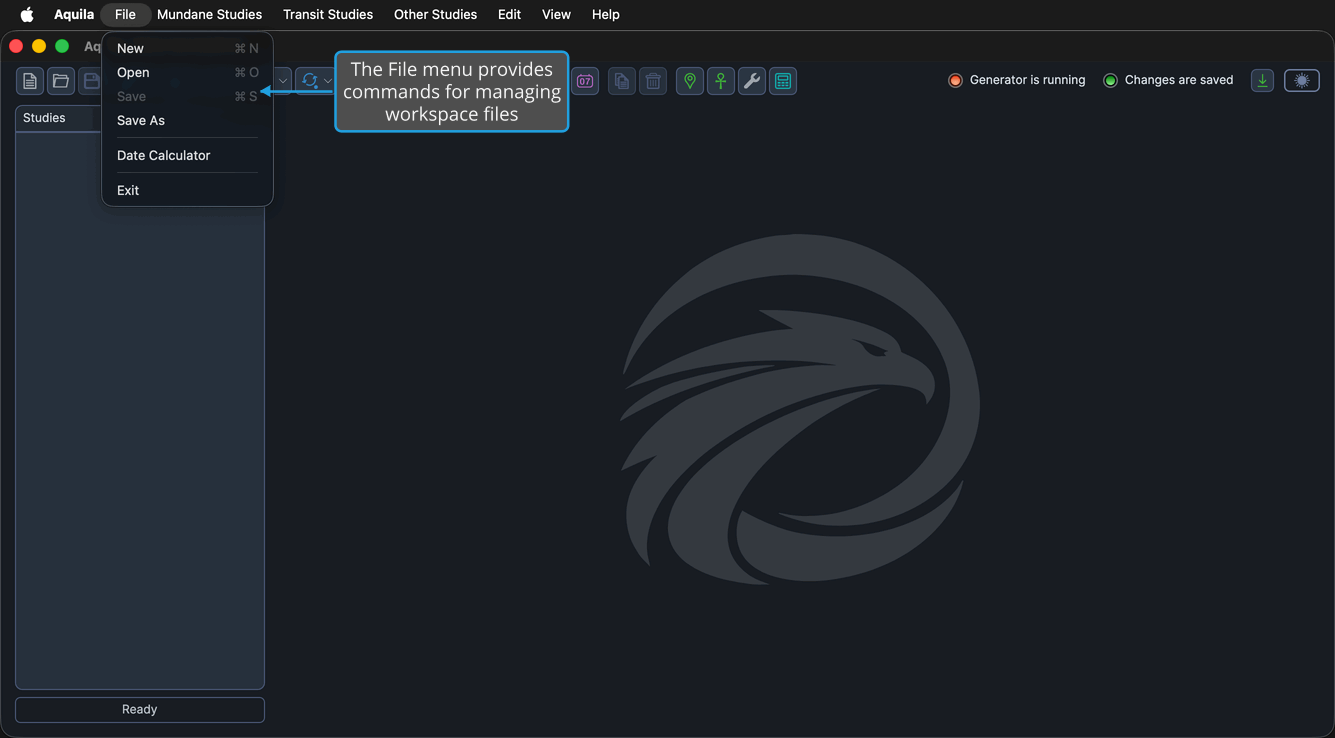
Task: Choose New from the File menu
Action: coord(187,48)
